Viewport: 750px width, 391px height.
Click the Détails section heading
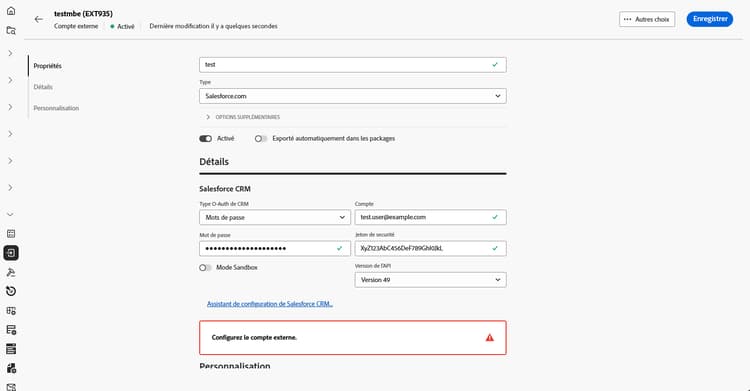(214, 162)
